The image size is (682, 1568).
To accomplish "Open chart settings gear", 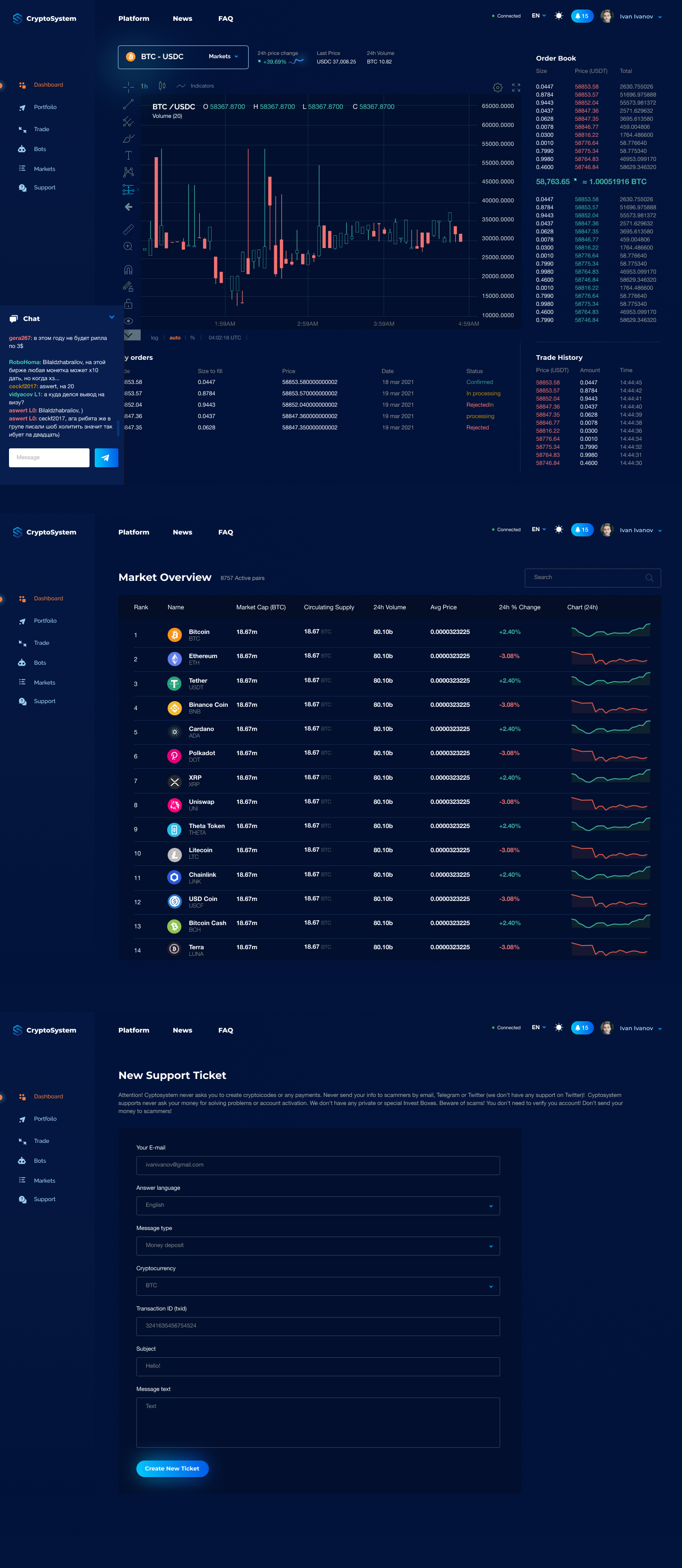I will 497,88.
